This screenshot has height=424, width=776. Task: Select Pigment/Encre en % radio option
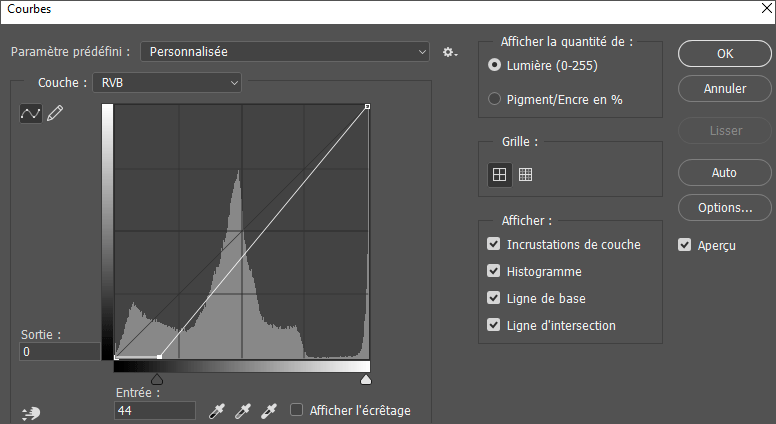coord(494,99)
